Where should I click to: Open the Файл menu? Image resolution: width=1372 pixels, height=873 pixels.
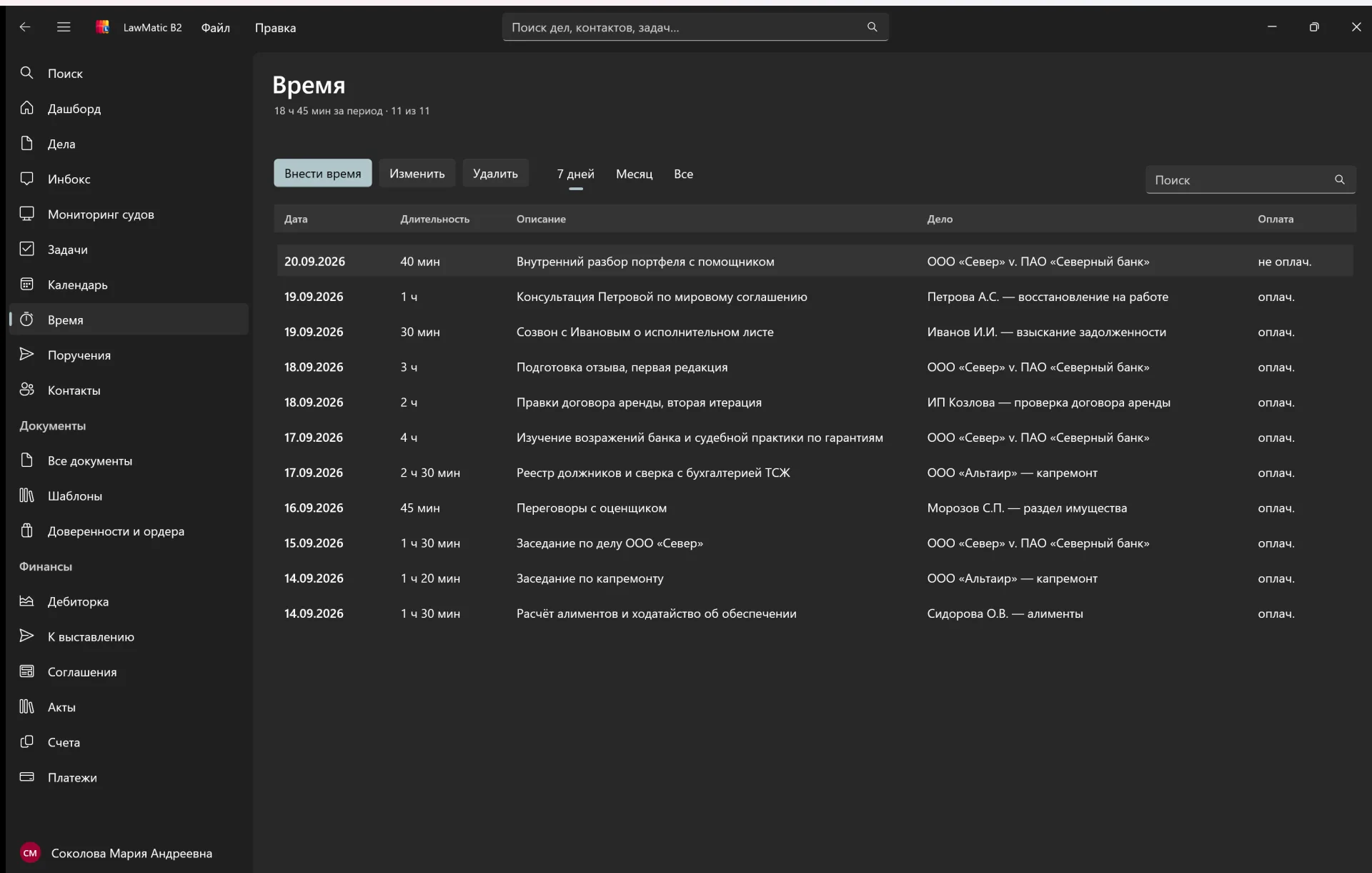(215, 28)
